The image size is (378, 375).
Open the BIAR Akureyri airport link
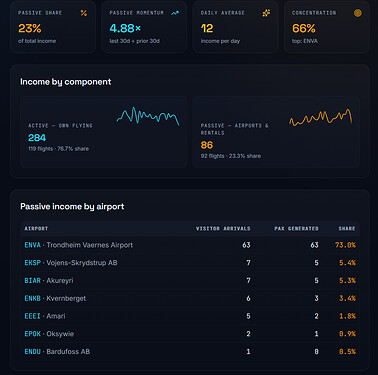pos(49,281)
